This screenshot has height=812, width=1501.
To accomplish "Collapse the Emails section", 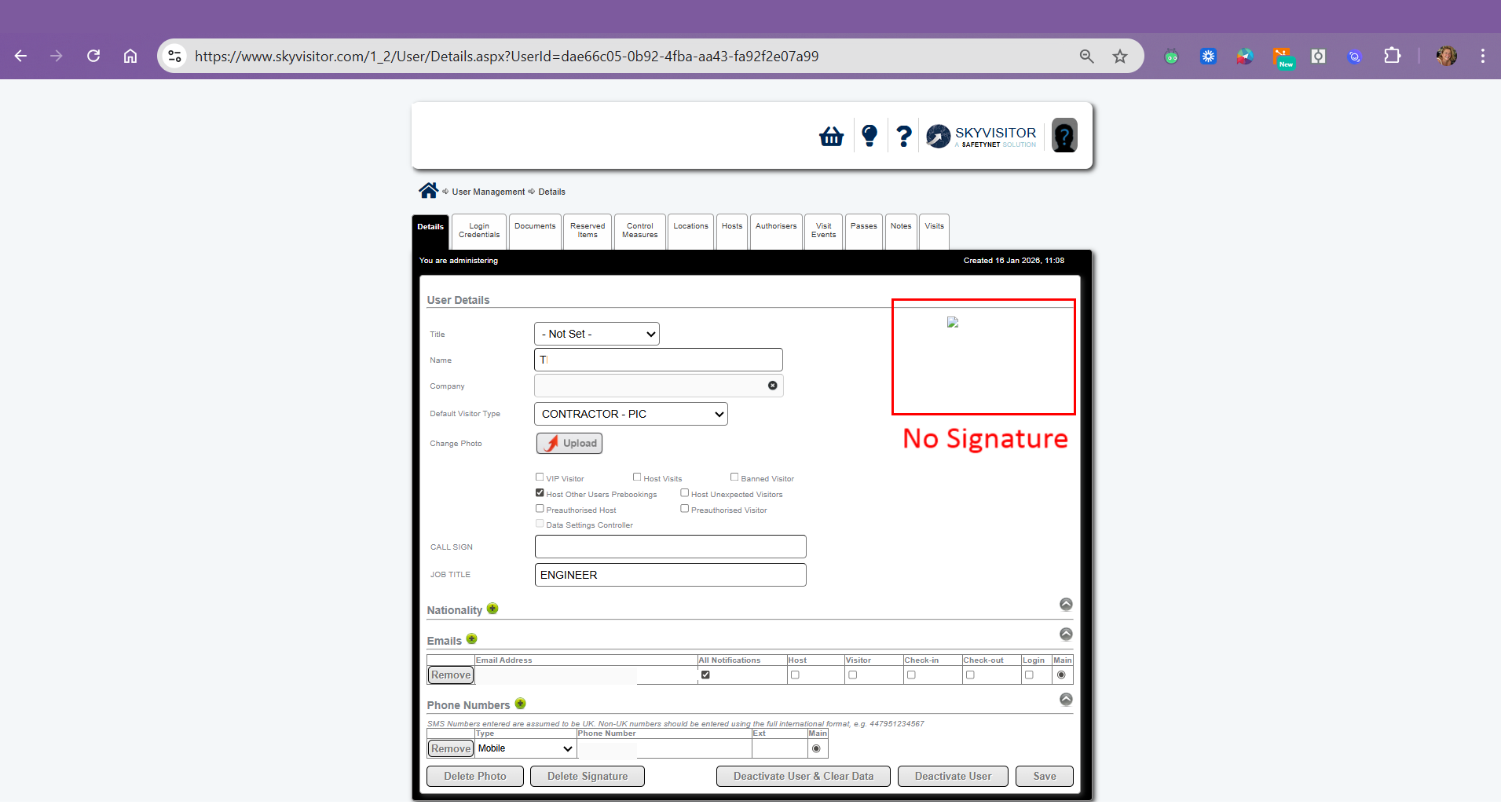I will tap(1066, 634).
